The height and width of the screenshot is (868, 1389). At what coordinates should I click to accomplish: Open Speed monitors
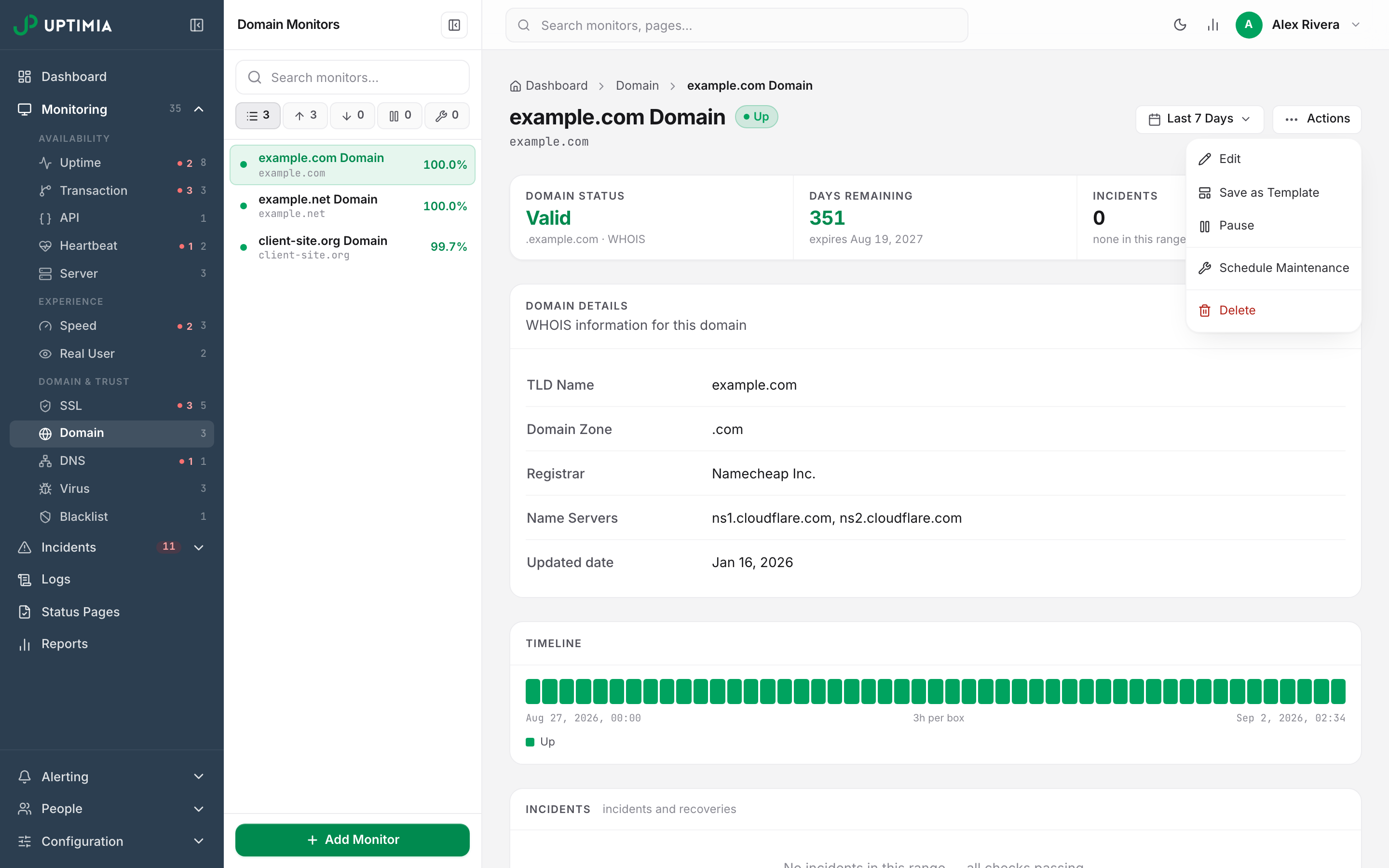(112, 325)
